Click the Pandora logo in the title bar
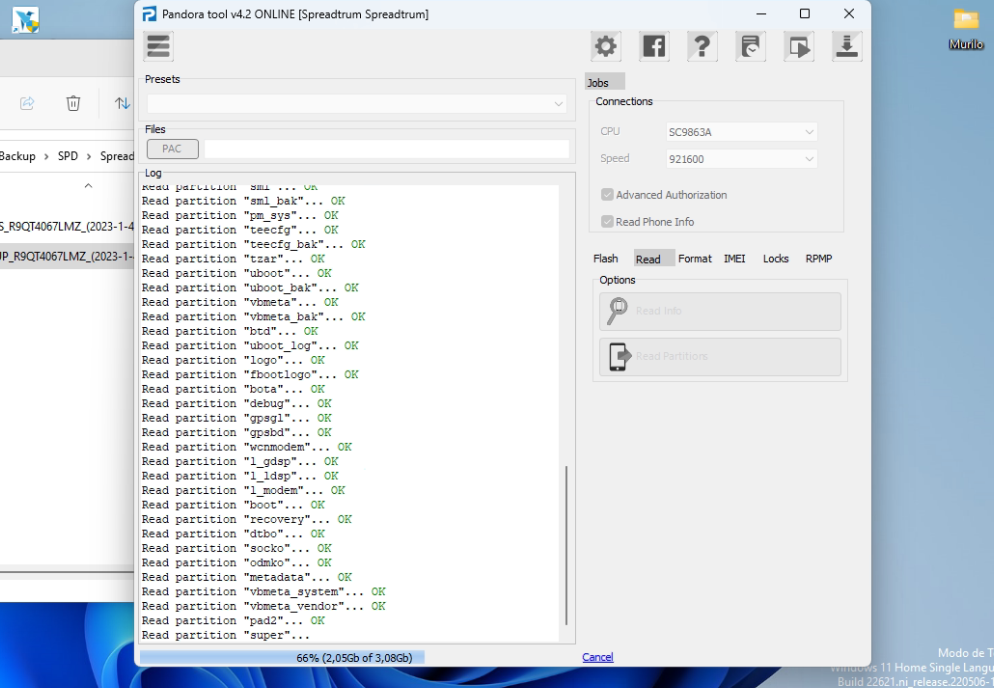 [x=149, y=14]
